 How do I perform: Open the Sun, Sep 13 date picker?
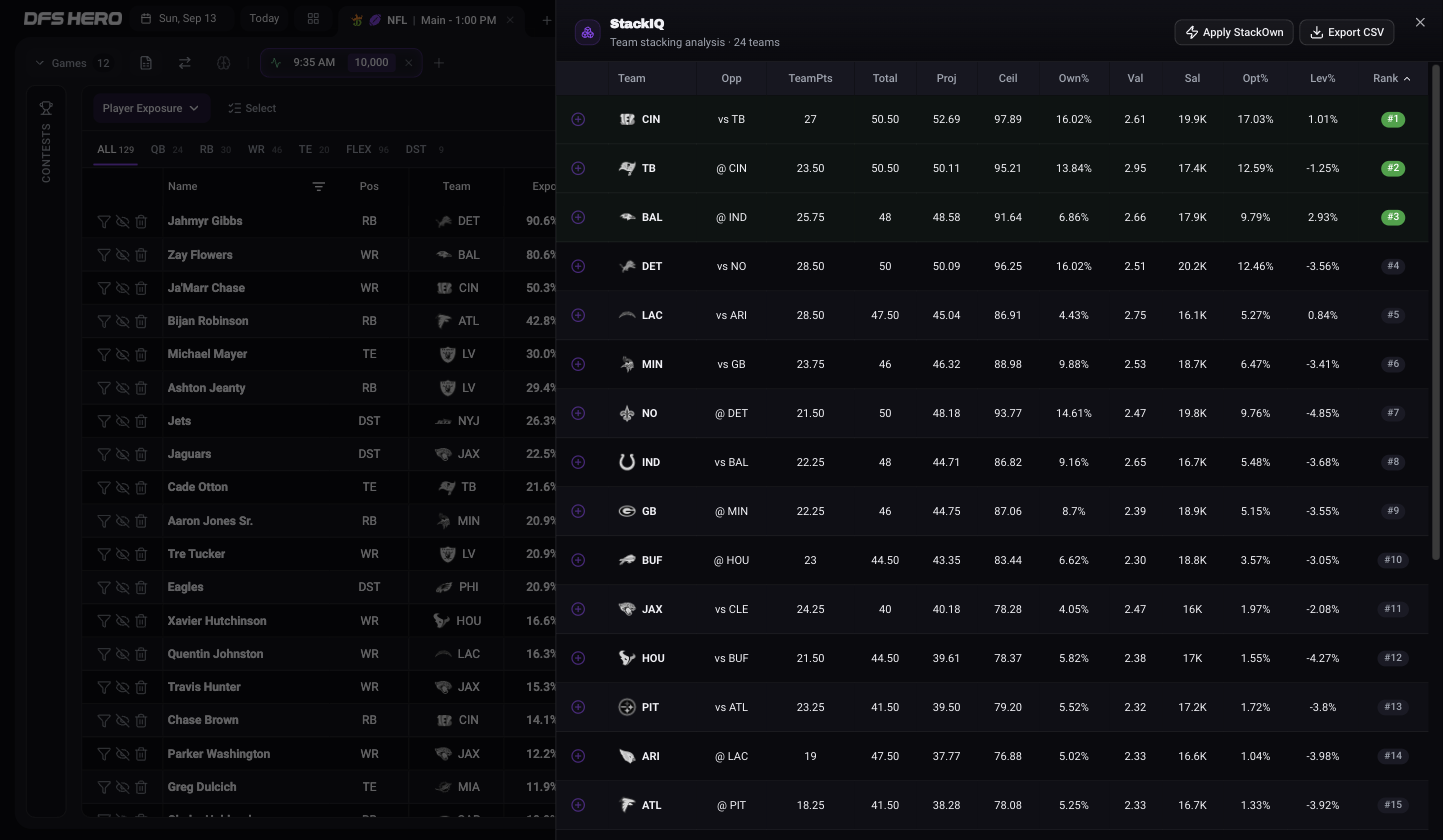pyautogui.click(x=179, y=19)
